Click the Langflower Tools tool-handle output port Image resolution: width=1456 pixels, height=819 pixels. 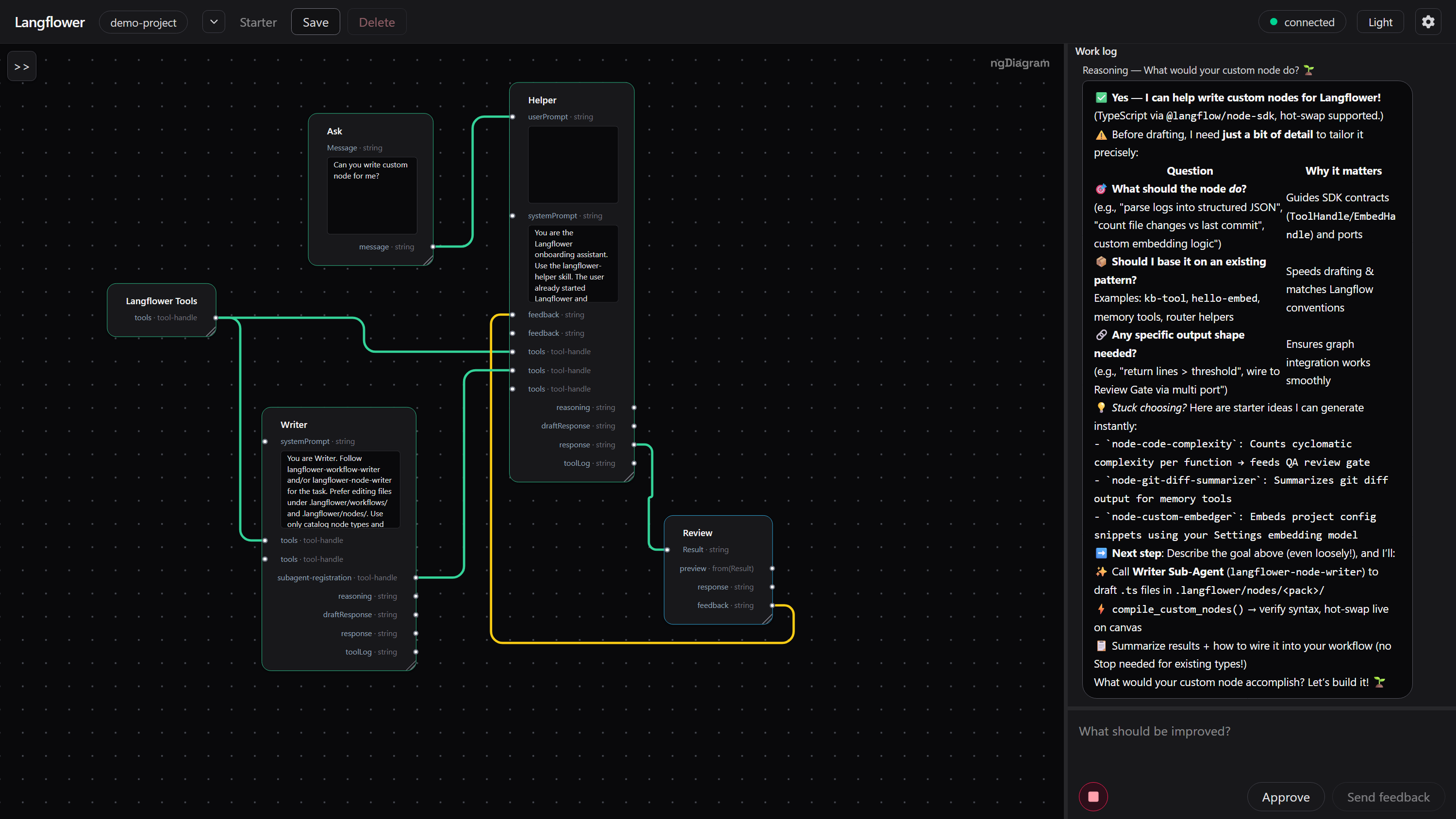(215, 318)
